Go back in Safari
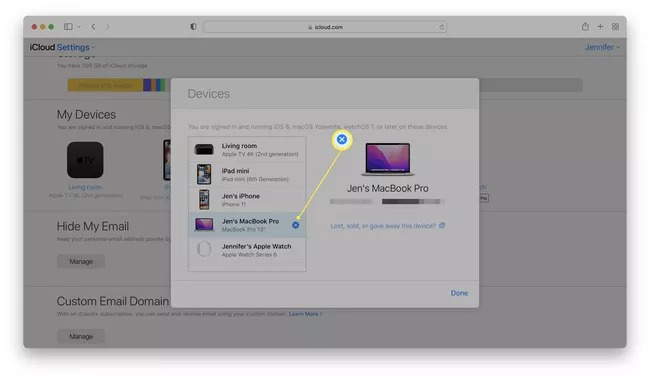 pos(94,27)
